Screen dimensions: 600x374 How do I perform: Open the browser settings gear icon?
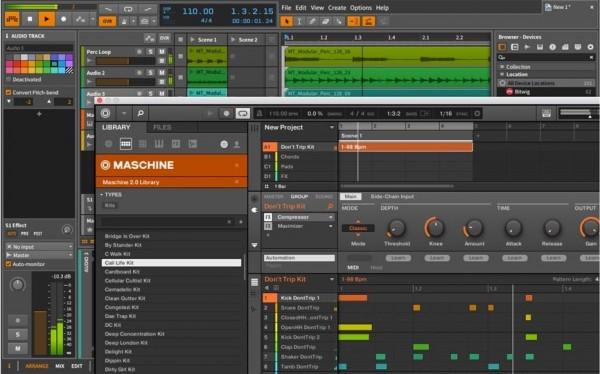(590, 47)
